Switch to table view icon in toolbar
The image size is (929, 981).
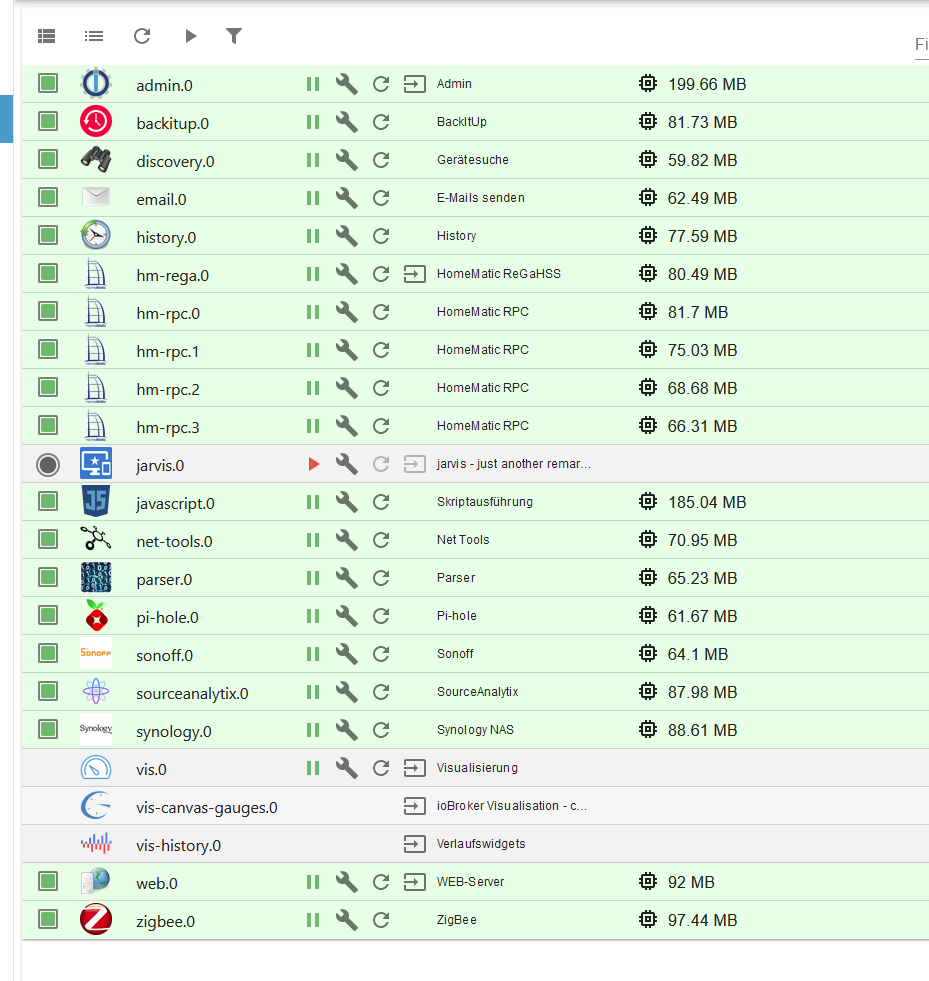pyautogui.click(x=47, y=36)
